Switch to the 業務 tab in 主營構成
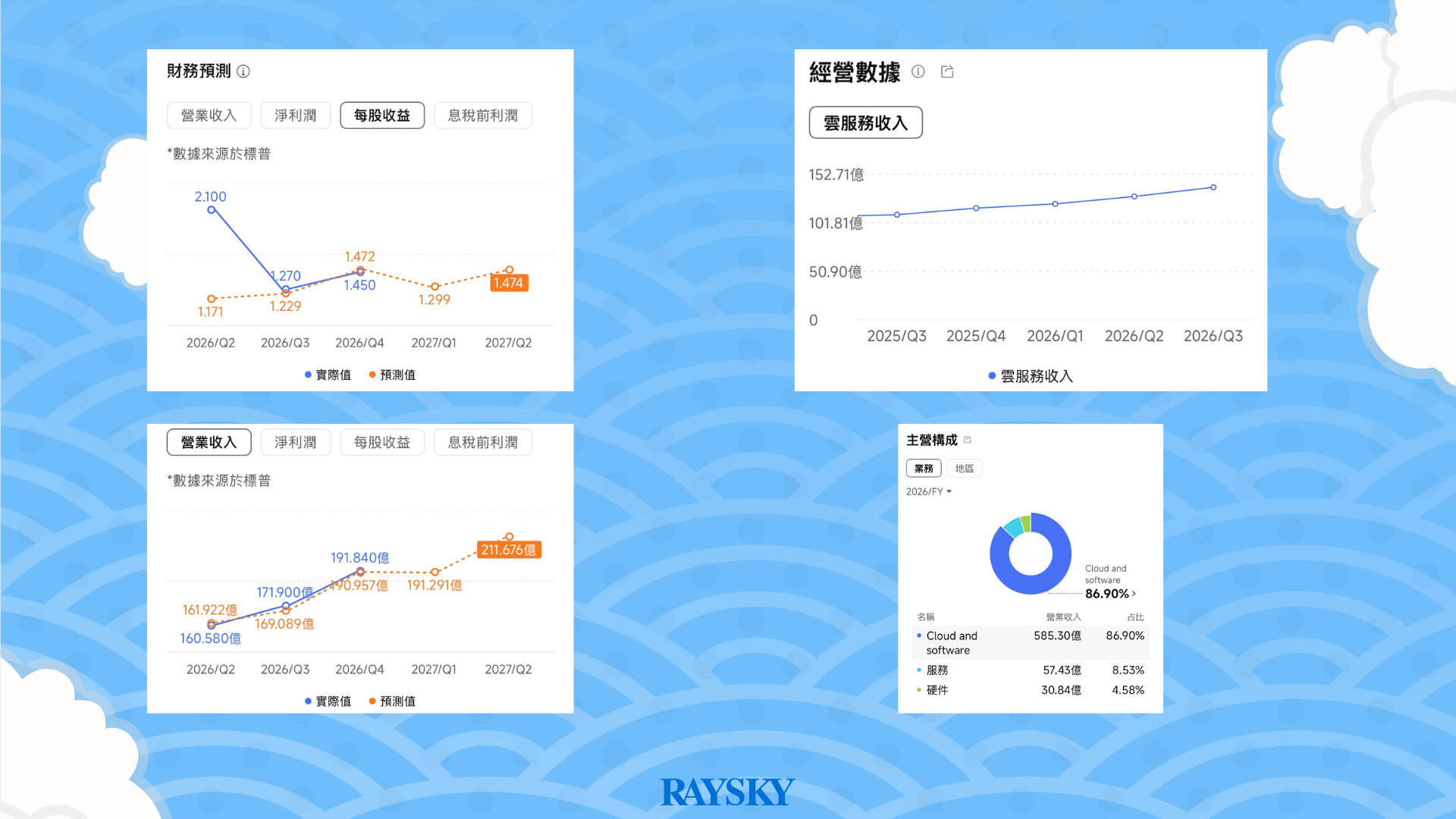 (924, 469)
